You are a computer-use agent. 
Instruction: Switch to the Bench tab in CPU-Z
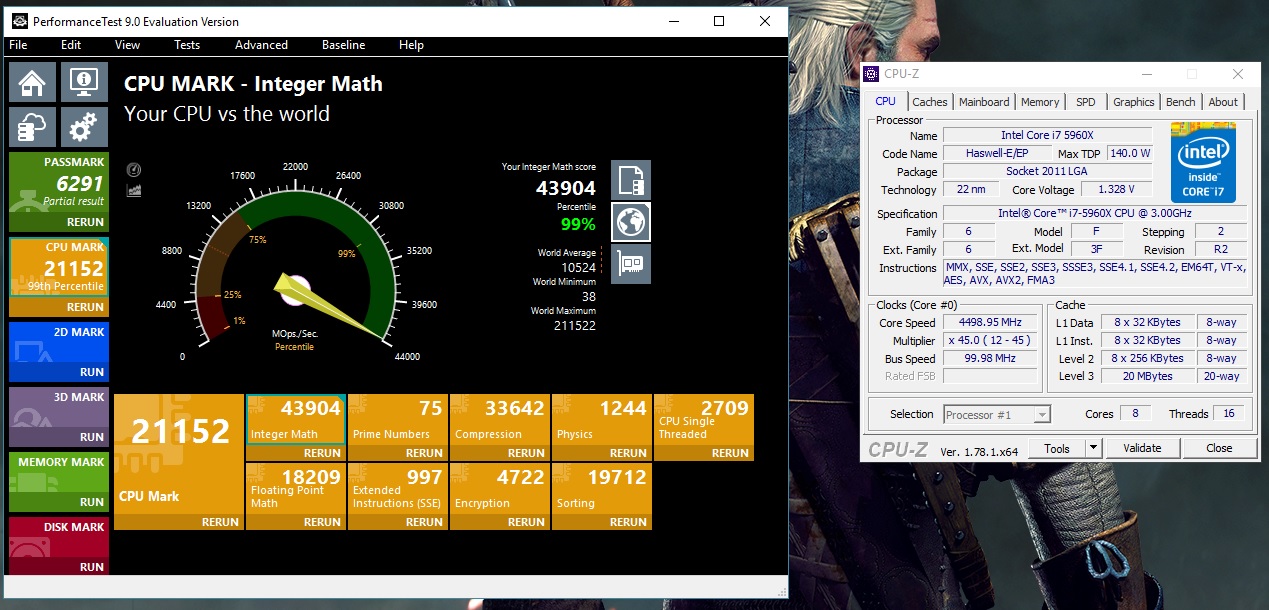click(x=1180, y=102)
